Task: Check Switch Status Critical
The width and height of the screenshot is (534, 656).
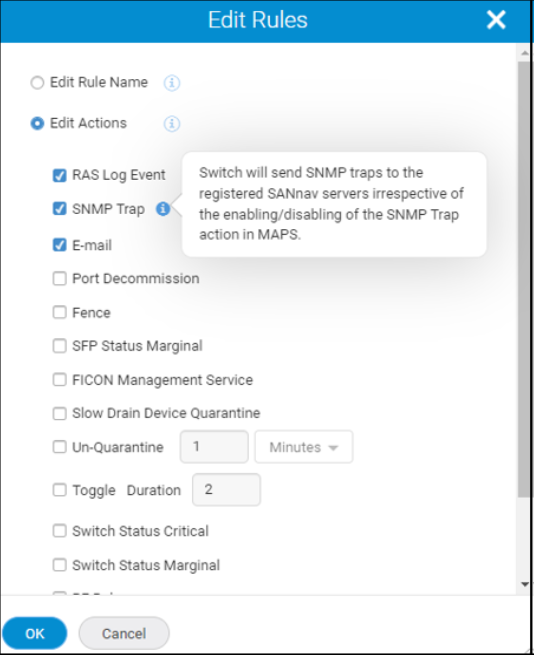Action: (59, 531)
